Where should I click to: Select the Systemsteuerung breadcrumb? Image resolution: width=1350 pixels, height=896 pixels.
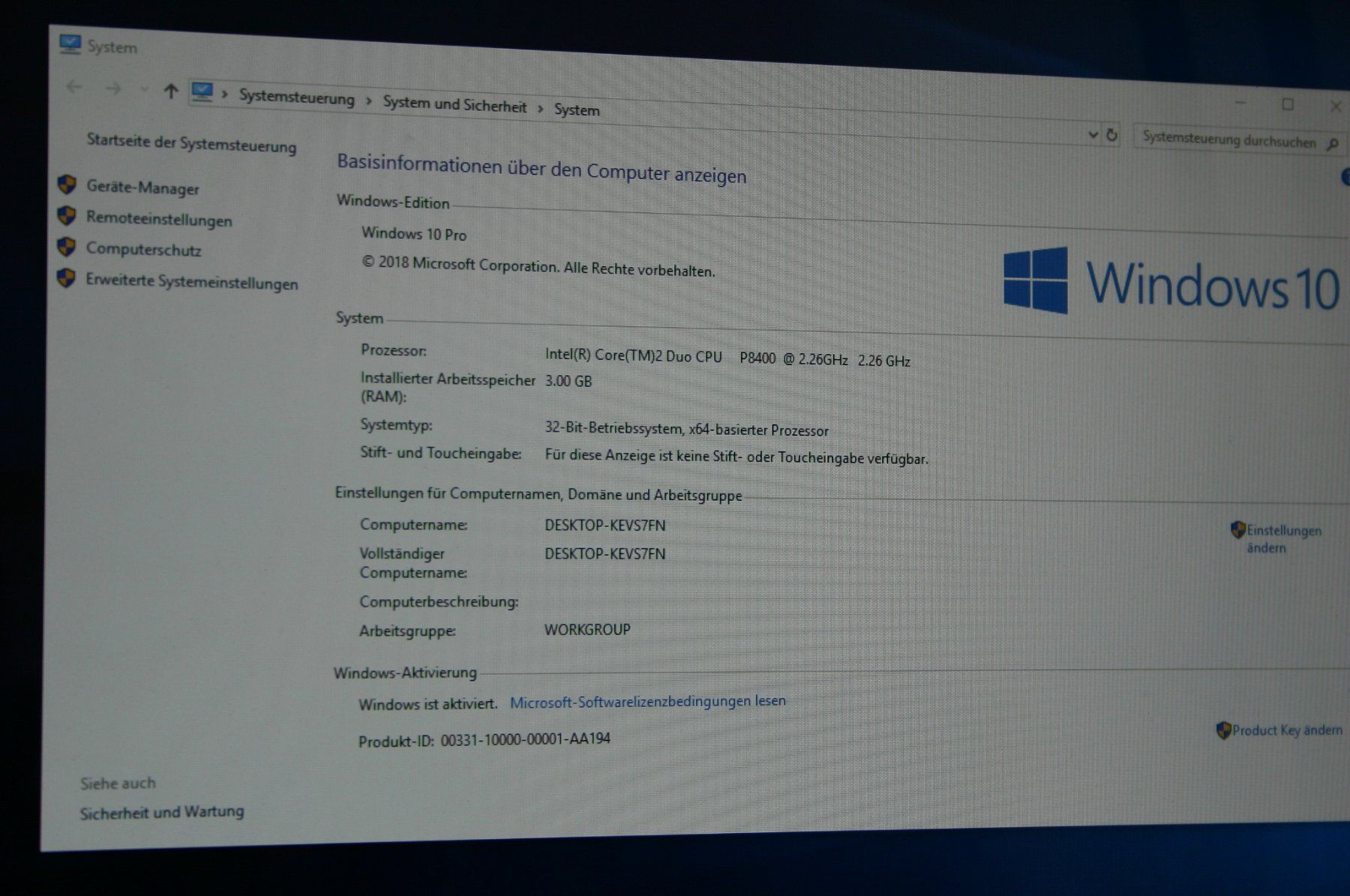(x=296, y=97)
